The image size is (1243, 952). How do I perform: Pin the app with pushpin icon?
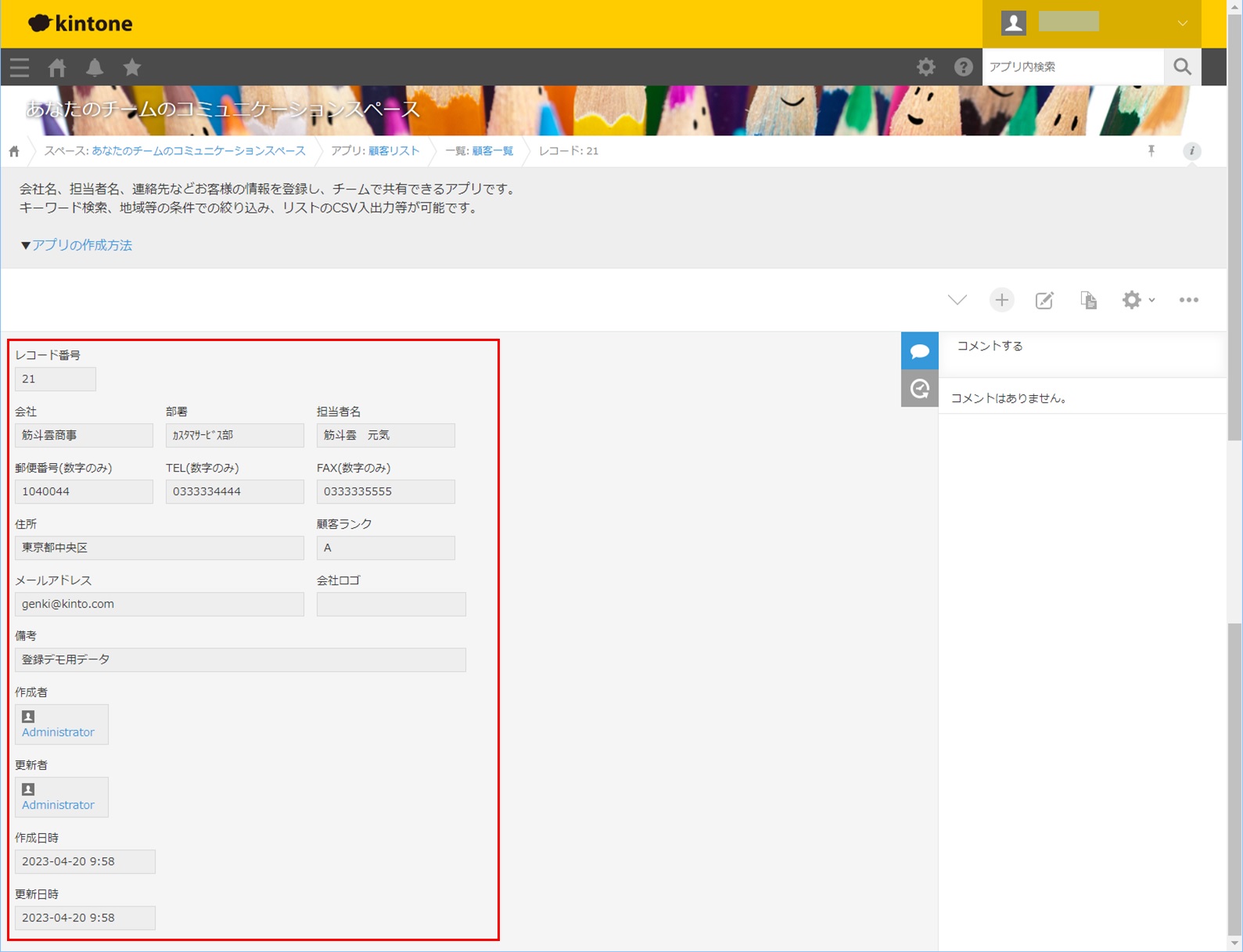(x=1151, y=151)
